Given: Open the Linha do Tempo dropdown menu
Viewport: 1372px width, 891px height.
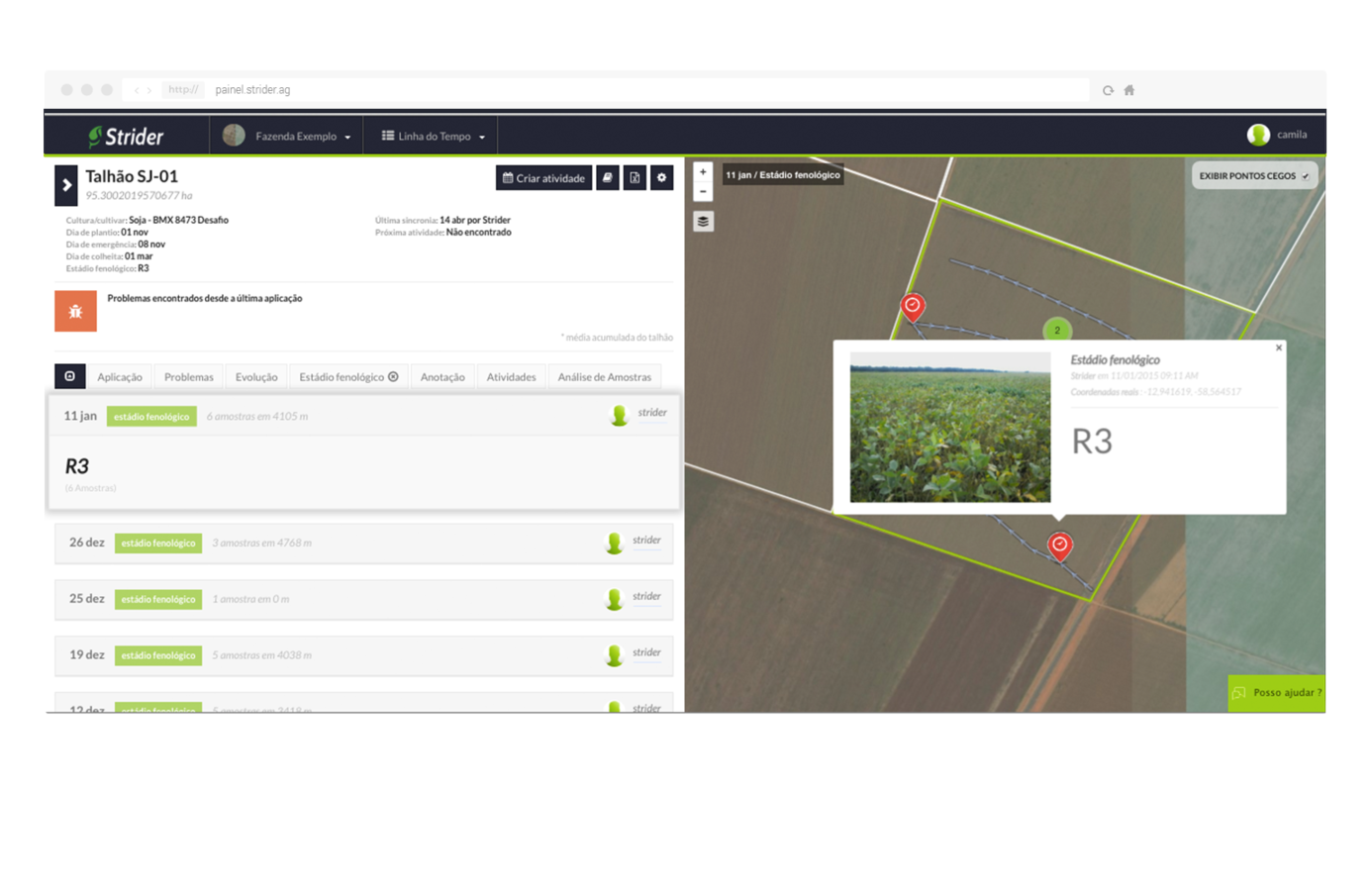Looking at the screenshot, I should (433, 136).
